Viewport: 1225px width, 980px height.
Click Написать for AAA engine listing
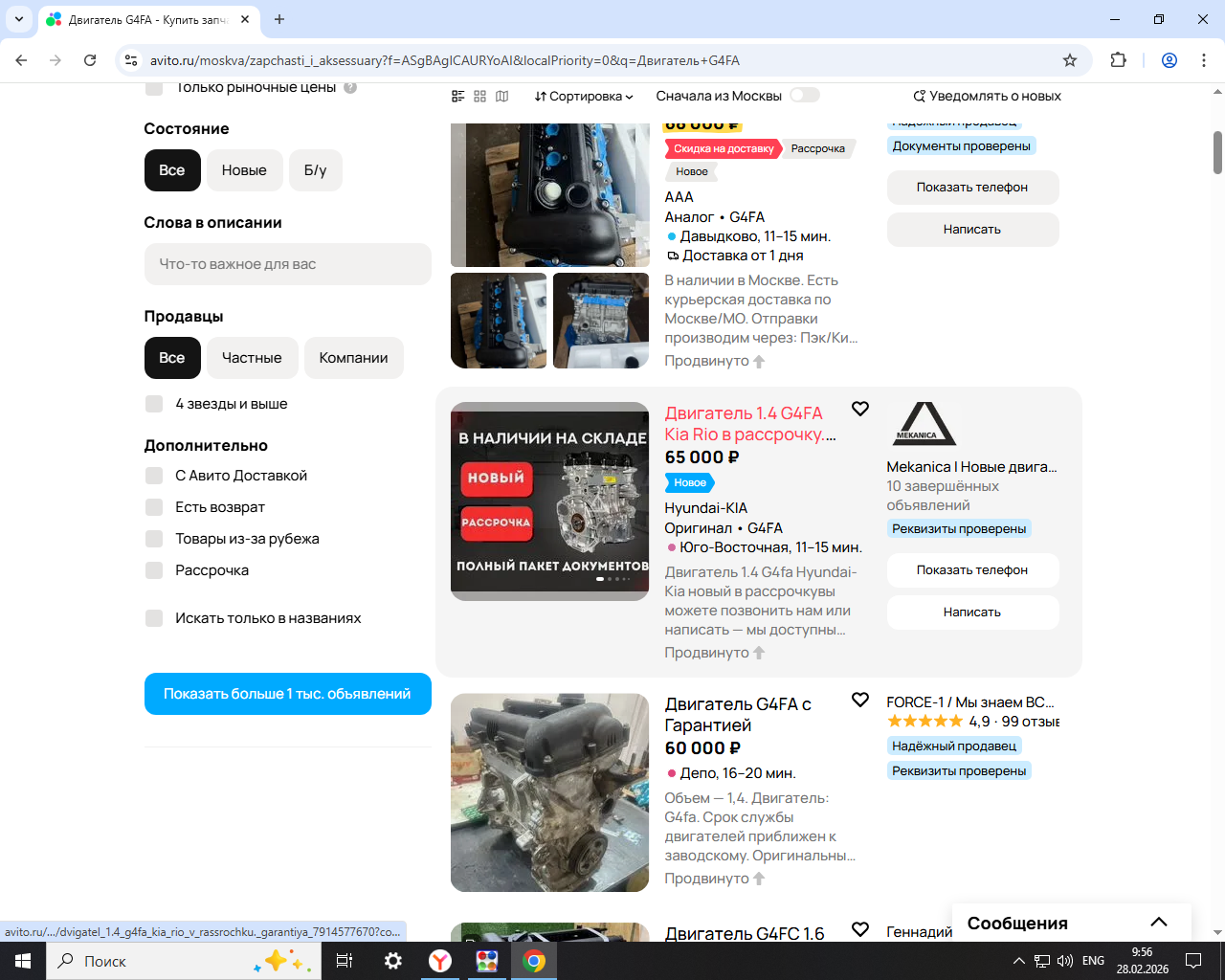[972, 230]
